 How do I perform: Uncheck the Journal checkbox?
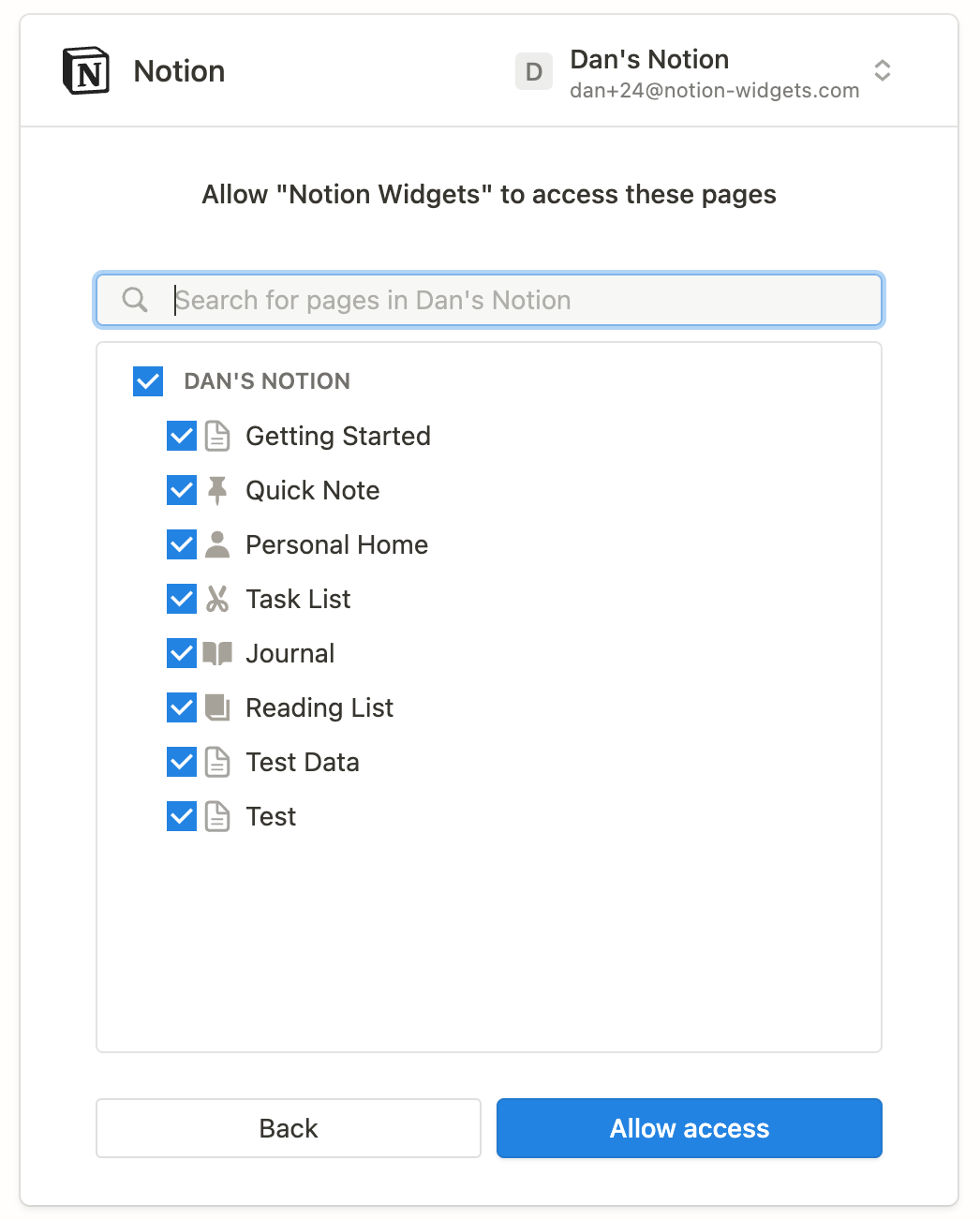pos(181,653)
